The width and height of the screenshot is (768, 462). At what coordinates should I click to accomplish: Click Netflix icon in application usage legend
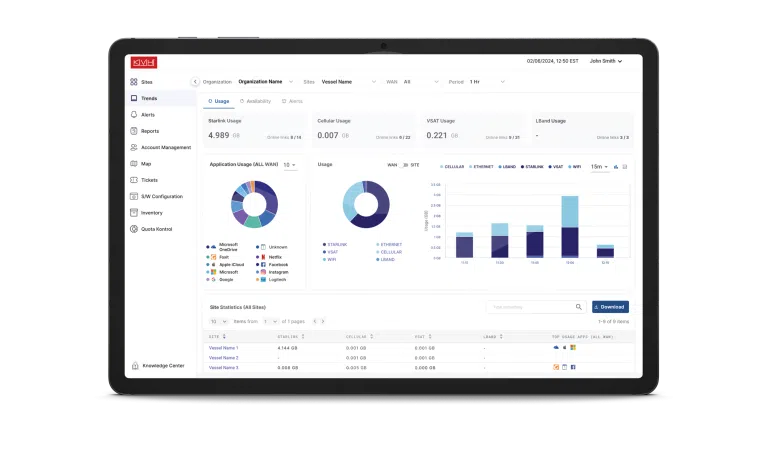(x=263, y=257)
